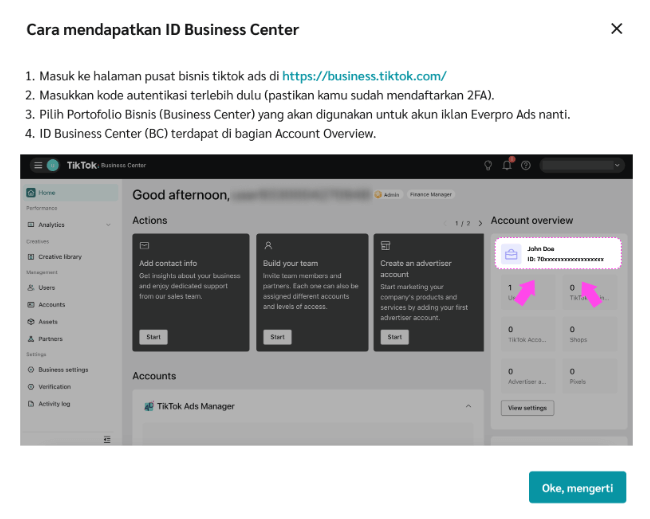
Task: Click the TikTok Business Center logo
Action: (106, 165)
